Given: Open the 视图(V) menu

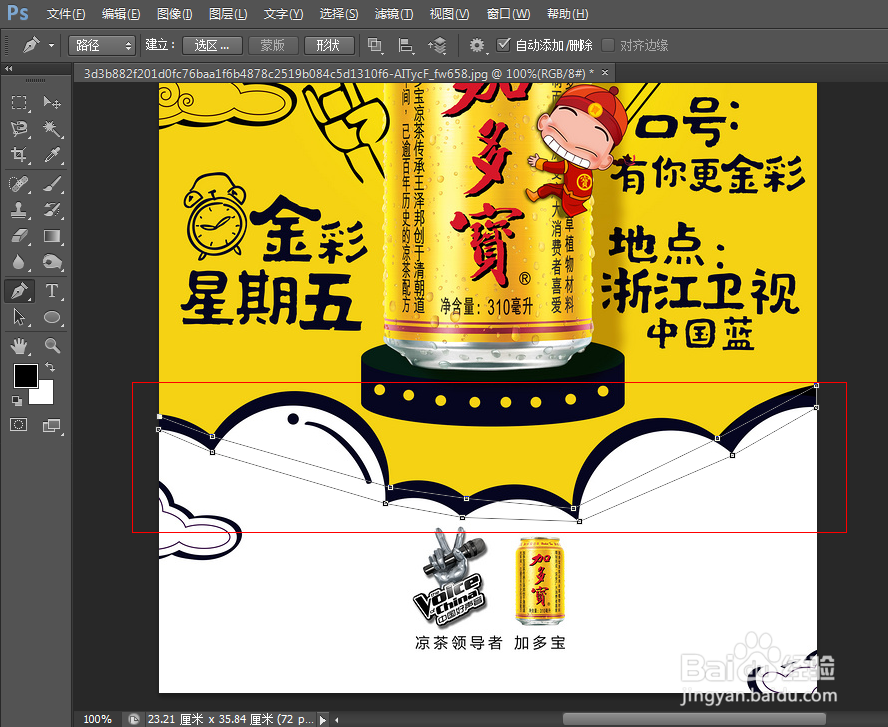Looking at the screenshot, I should click(x=449, y=14).
